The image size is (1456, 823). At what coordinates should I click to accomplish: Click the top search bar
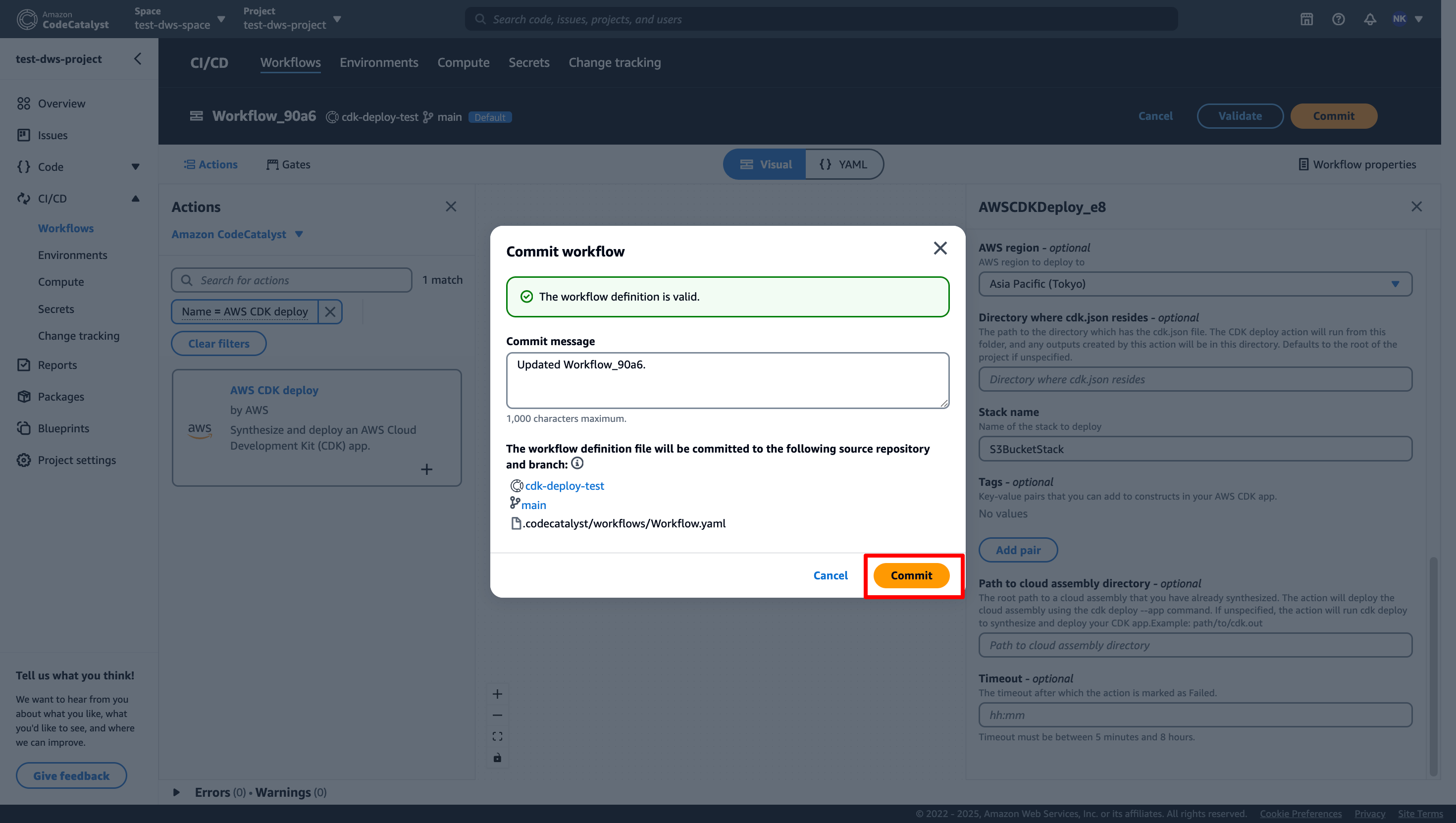[821, 19]
